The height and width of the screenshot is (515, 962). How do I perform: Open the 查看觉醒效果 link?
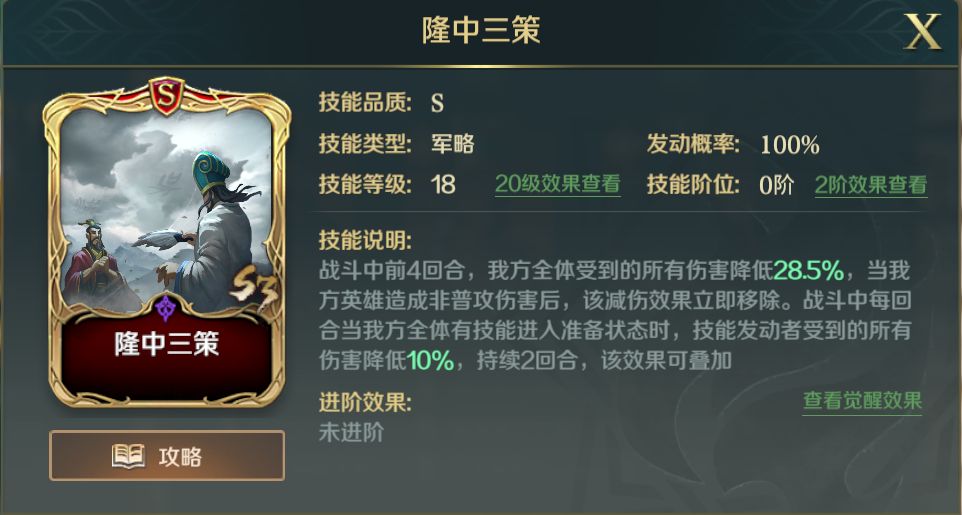pyautogui.click(x=862, y=401)
